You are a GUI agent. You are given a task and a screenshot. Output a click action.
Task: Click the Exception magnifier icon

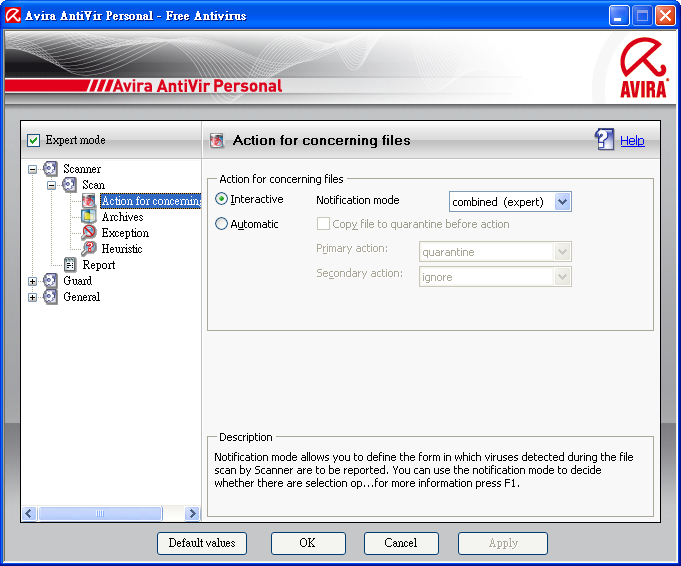pos(89,232)
